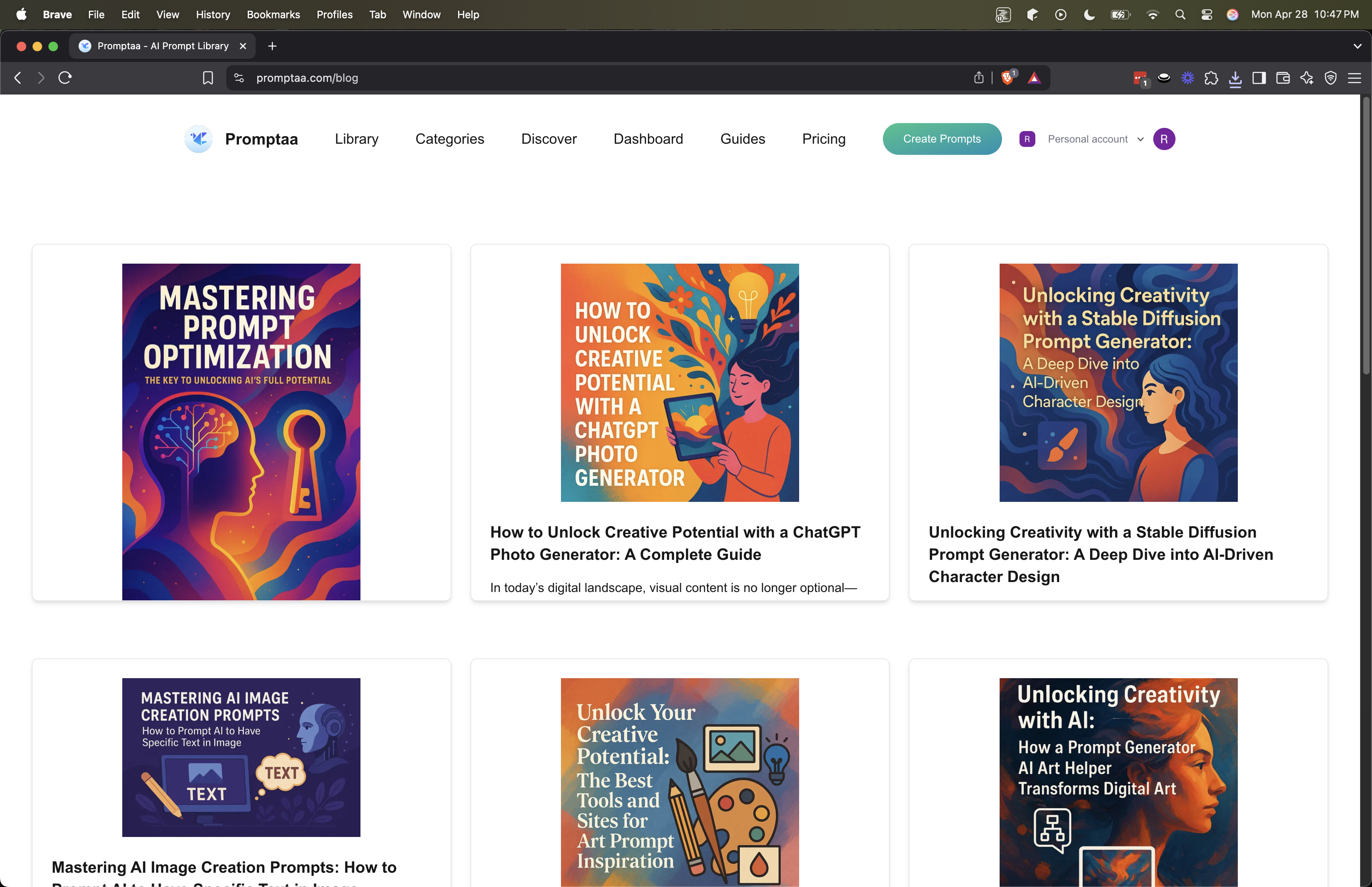Screen dimensions: 1372x887
Task: Open the ChatGPT Photo Generator article title
Action: [675, 543]
